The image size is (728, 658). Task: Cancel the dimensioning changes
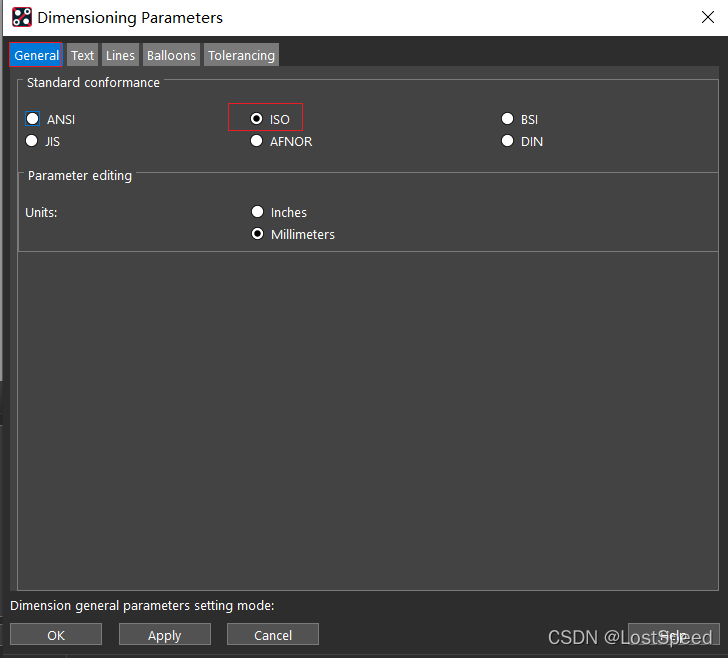[x=272, y=635]
